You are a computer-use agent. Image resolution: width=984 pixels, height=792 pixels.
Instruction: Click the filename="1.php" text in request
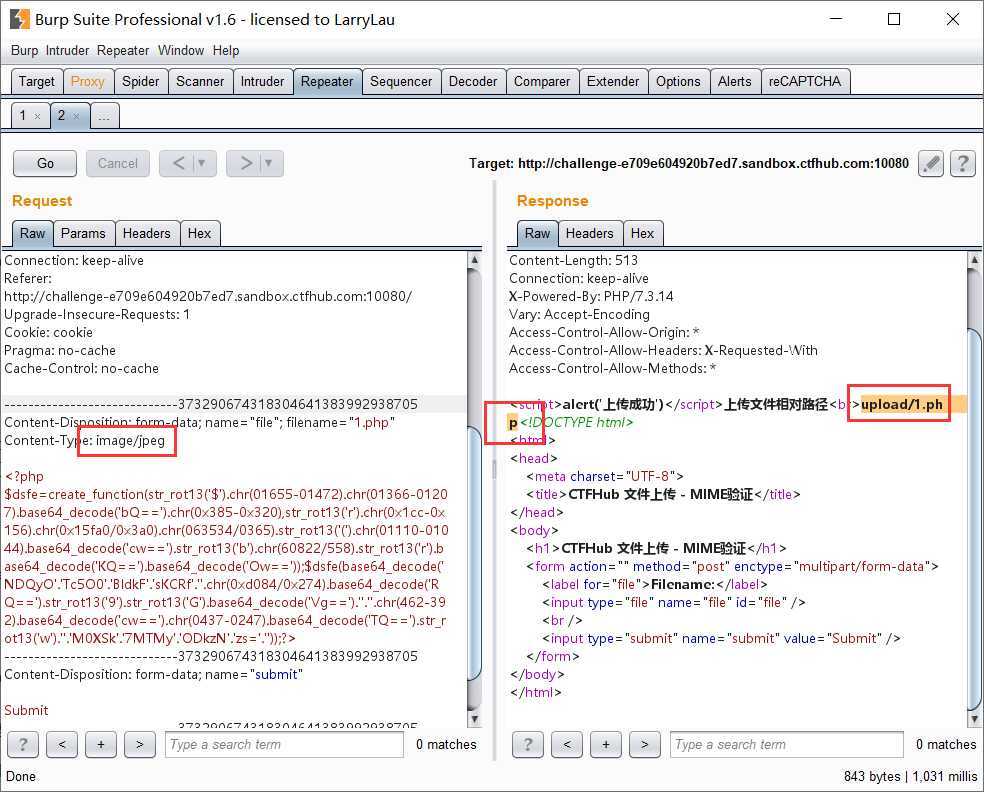[x=341, y=423]
